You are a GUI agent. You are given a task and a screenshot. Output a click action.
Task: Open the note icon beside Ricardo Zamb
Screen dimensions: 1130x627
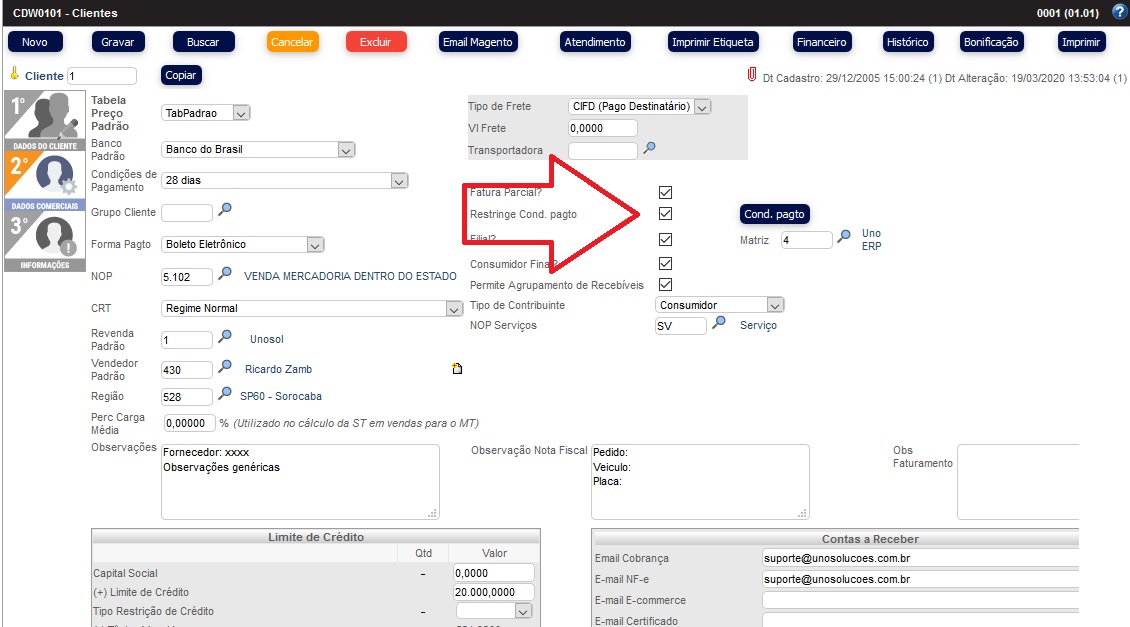[458, 369]
